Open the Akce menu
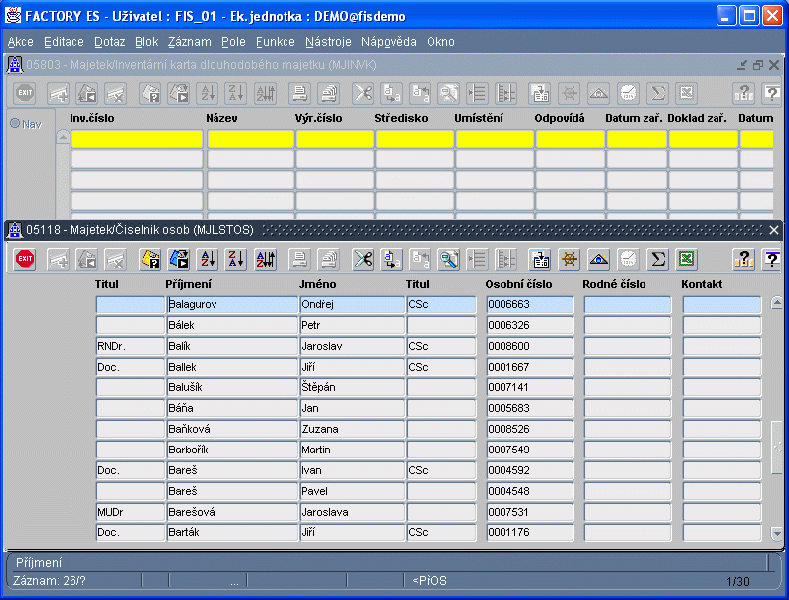The image size is (789, 600). [21, 42]
